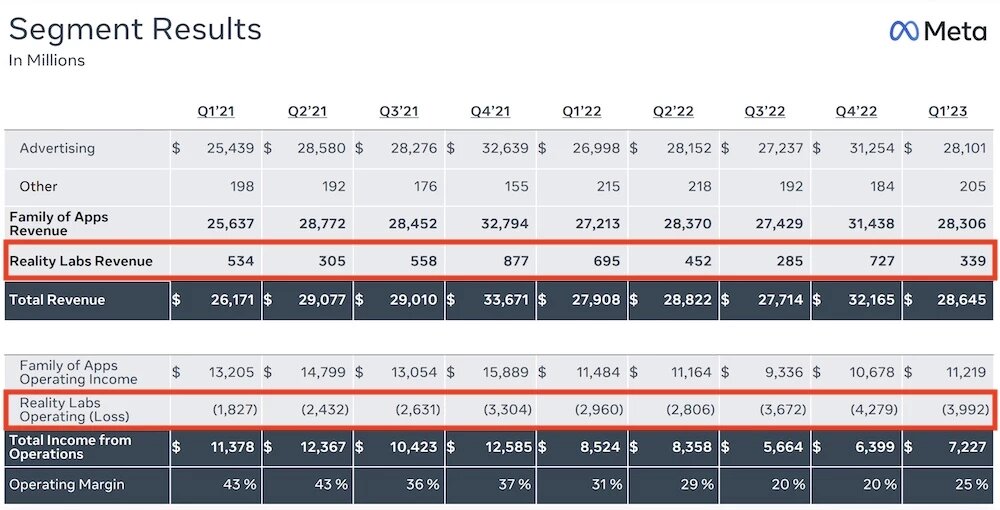Viewport: 1000px width, 510px height.
Task: Click the Family of Apps Operating Income label
Action: click(78, 372)
